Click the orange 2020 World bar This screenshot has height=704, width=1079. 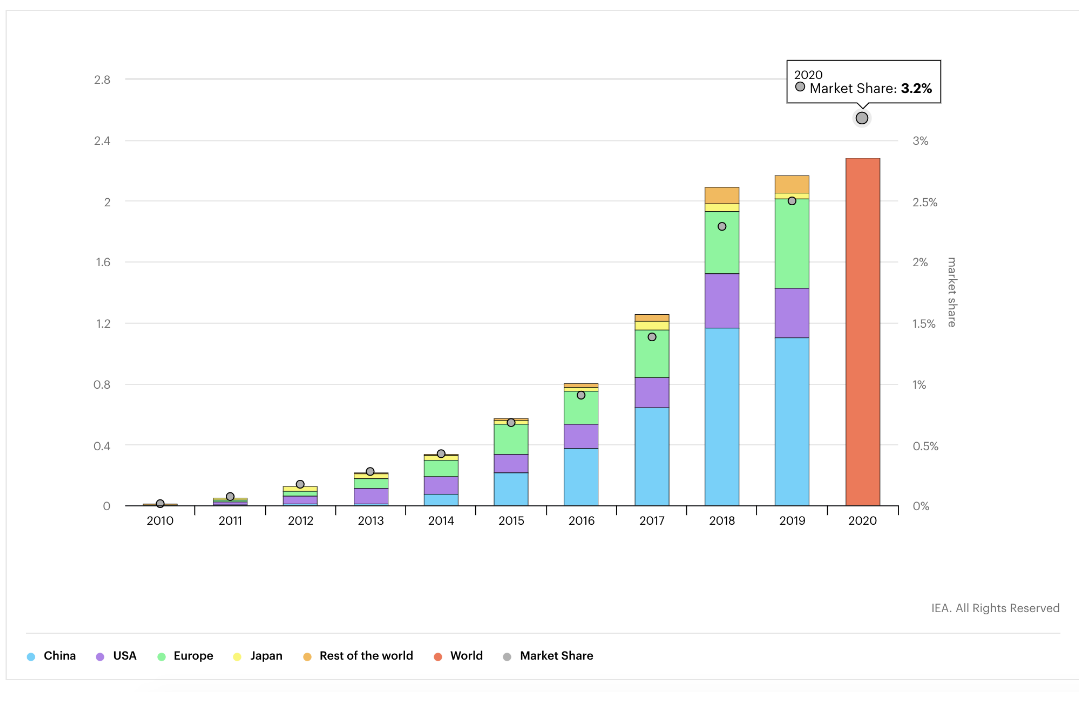(862, 332)
